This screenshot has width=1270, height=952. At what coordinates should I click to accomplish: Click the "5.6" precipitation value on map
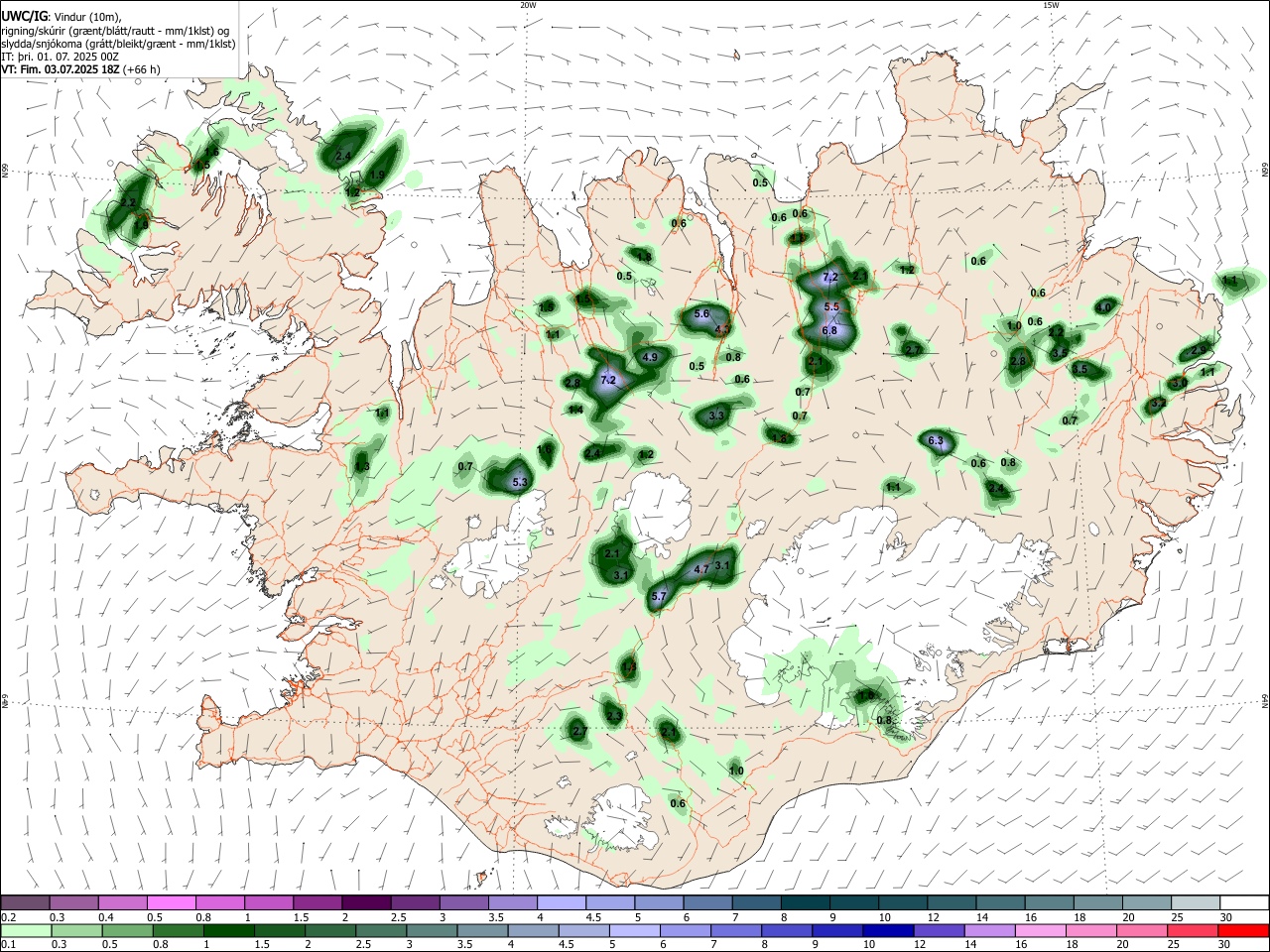point(701,313)
